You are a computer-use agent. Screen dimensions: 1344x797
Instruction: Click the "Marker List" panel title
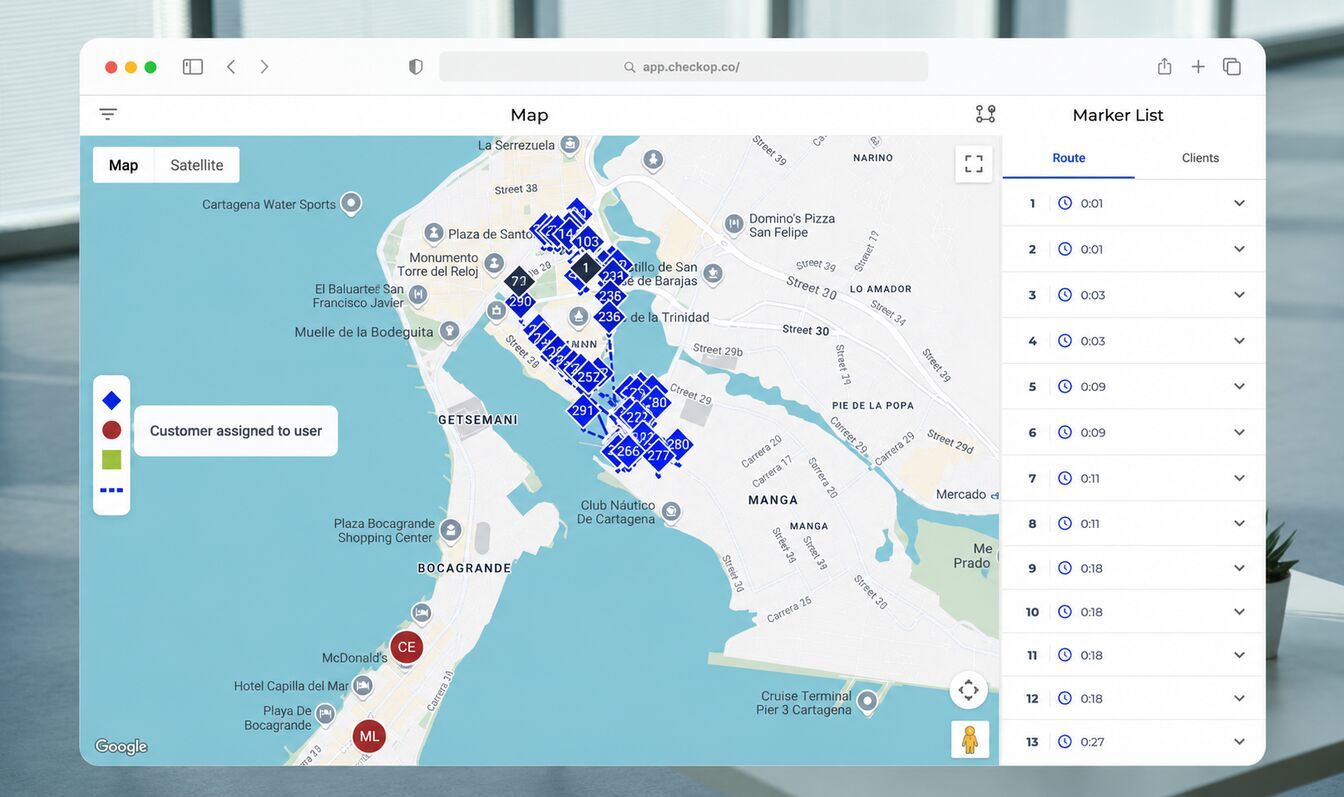[x=1118, y=115]
